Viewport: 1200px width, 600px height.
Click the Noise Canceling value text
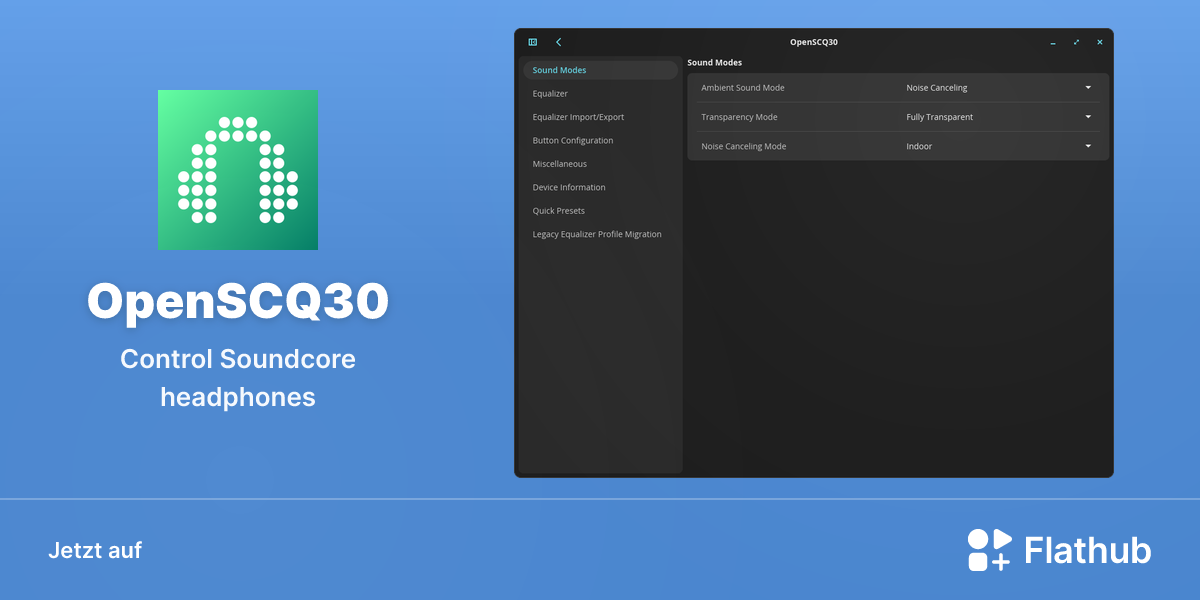point(937,88)
